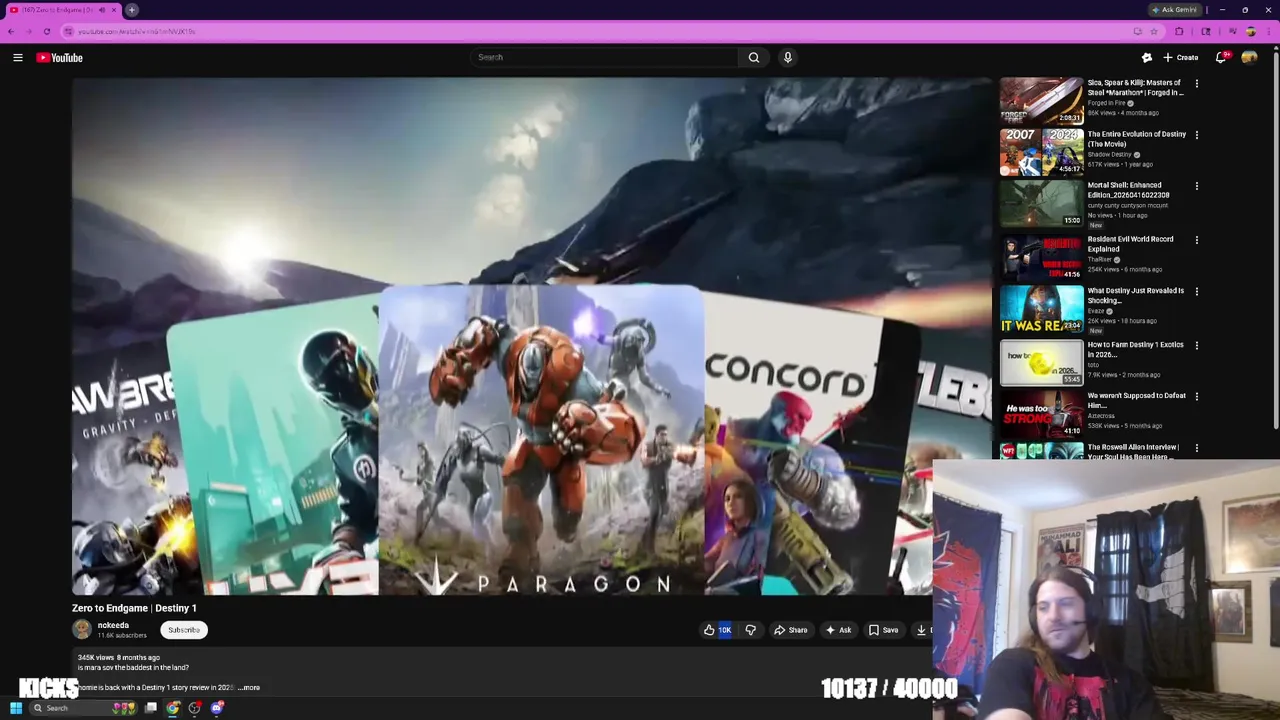Open options menu for We weren't Supposed video
Viewport: 1280px width, 720px height.
[x=1196, y=397]
